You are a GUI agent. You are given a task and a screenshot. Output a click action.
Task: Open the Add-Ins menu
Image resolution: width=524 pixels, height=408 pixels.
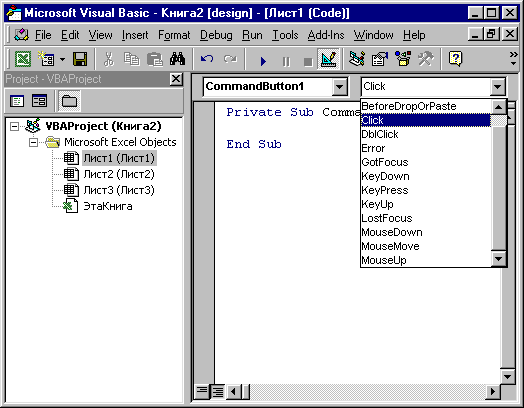pyautogui.click(x=326, y=35)
